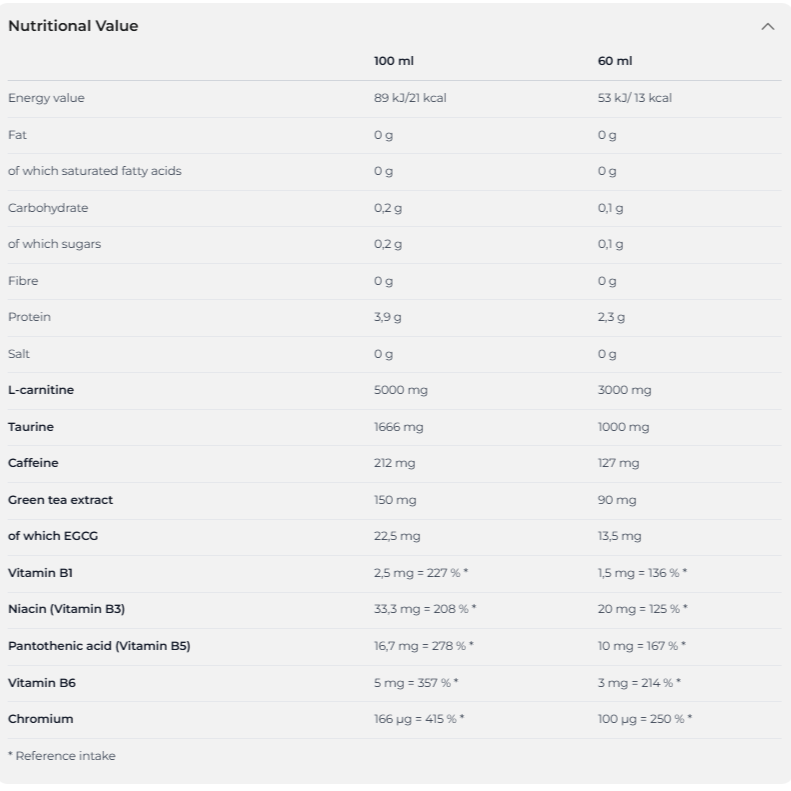Click the Caffeine row label
The height and width of the screenshot is (791, 791).
33,463
